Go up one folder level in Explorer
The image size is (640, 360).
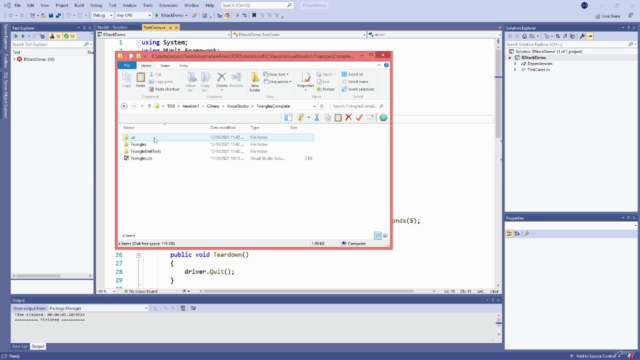point(149,106)
